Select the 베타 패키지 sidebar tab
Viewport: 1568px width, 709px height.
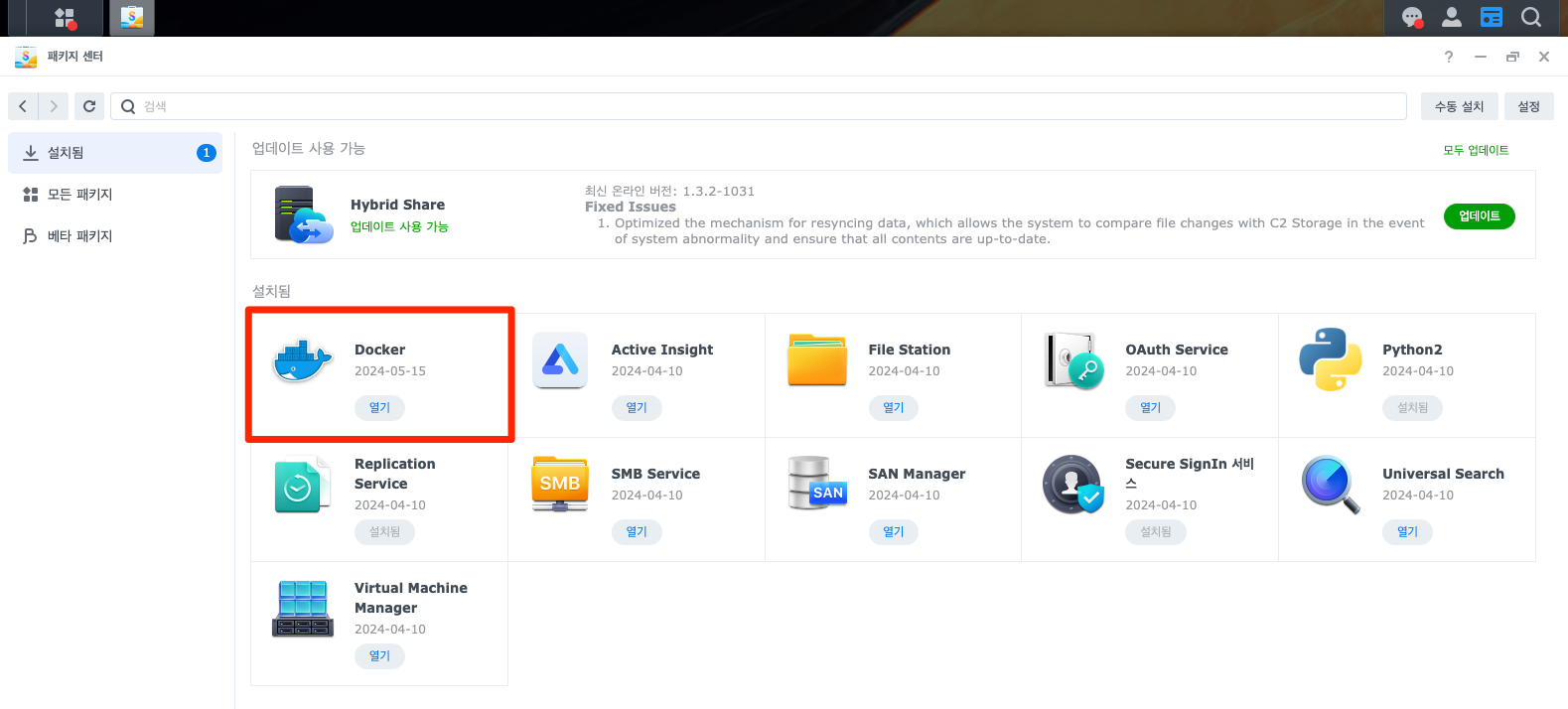115,236
